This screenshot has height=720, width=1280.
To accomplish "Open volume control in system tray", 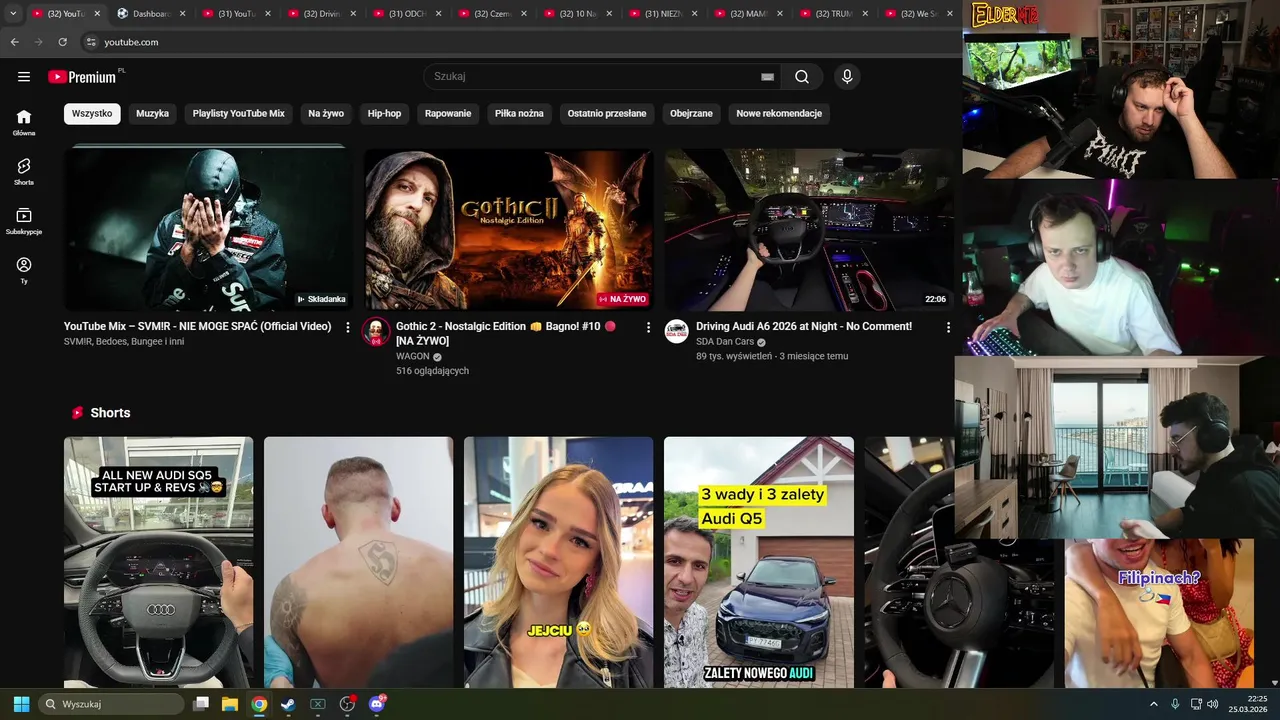I will (x=1212, y=704).
